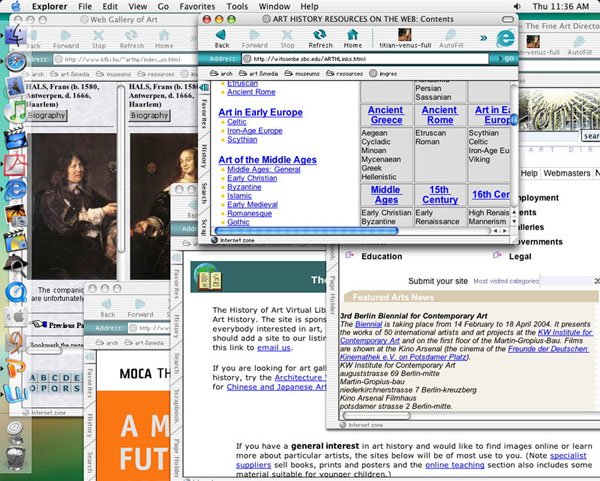Click Frans Hals male portrait thumbnail

point(74,206)
